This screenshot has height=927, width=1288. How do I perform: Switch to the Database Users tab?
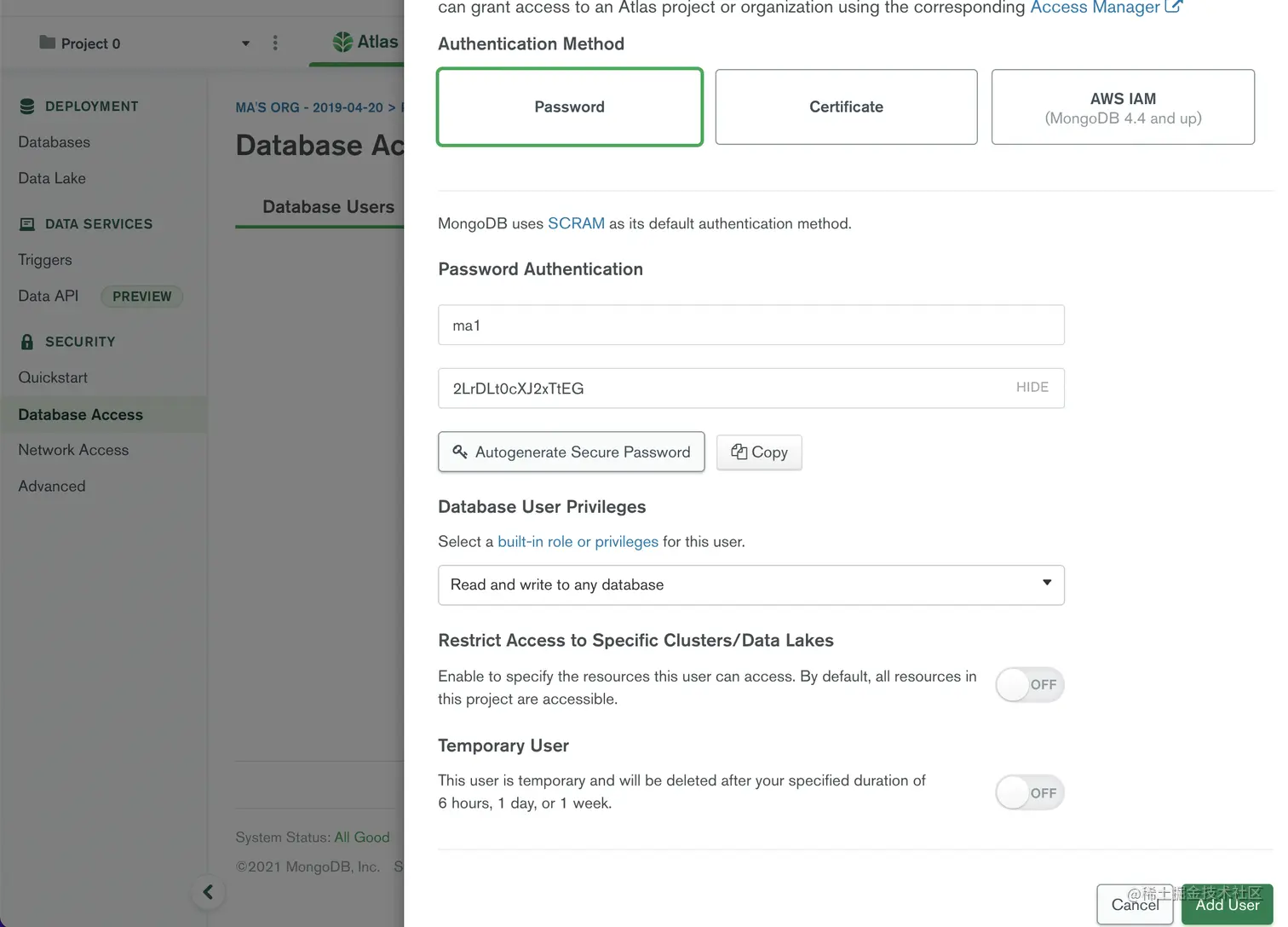(328, 207)
